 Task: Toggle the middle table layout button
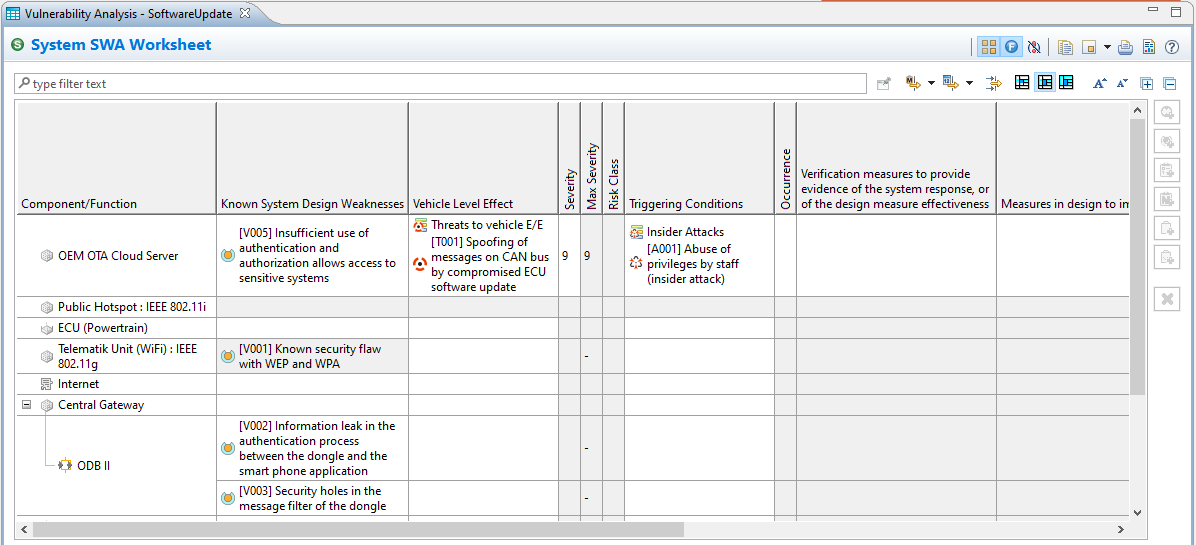point(1044,83)
